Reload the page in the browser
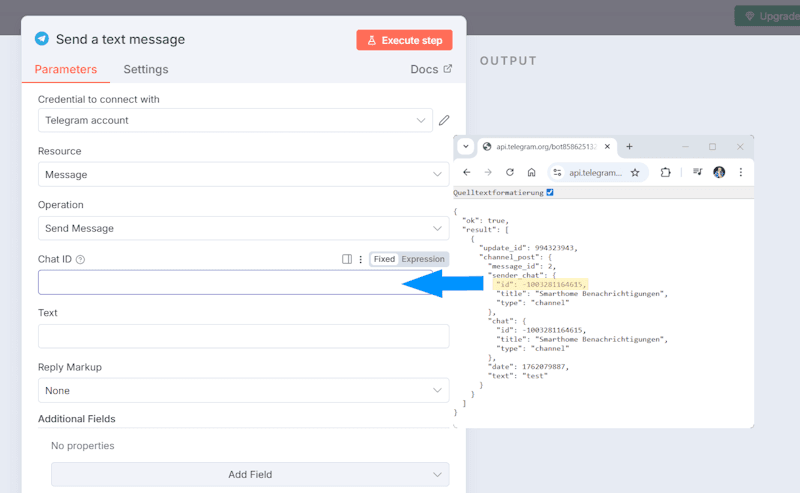The height and width of the screenshot is (493, 800). 510,172
